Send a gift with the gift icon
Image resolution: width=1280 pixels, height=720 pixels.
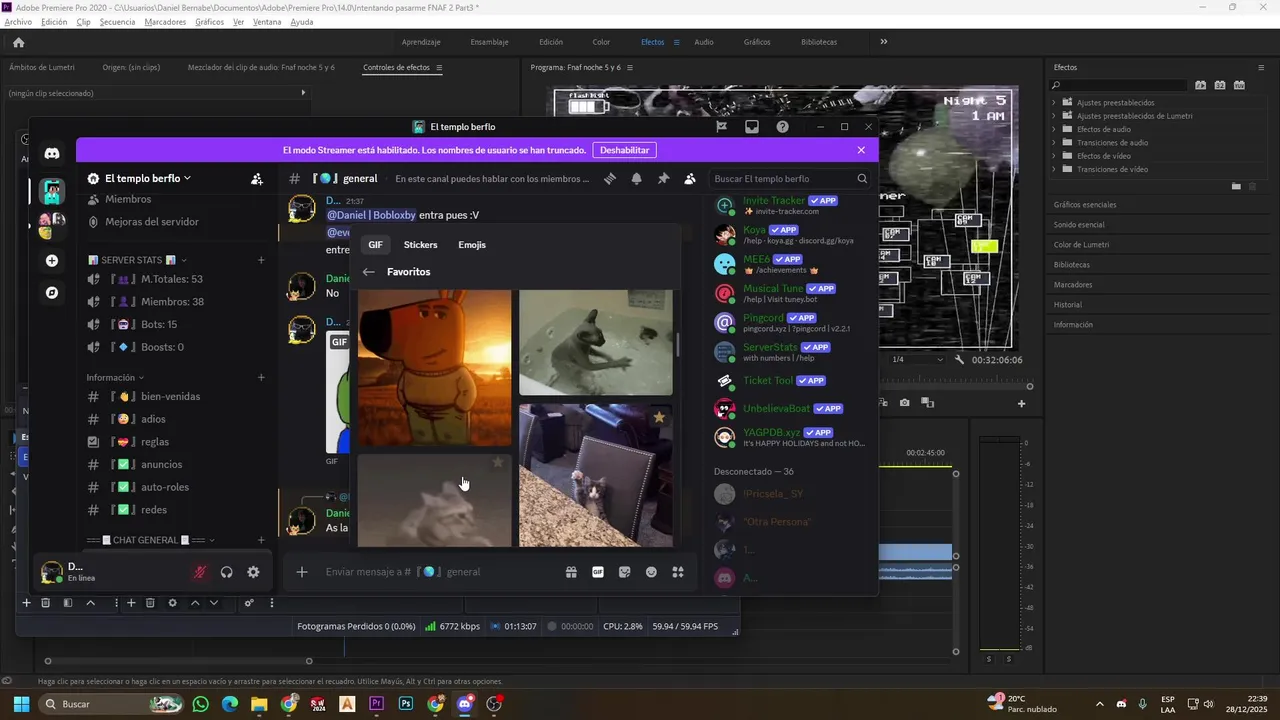tap(571, 572)
